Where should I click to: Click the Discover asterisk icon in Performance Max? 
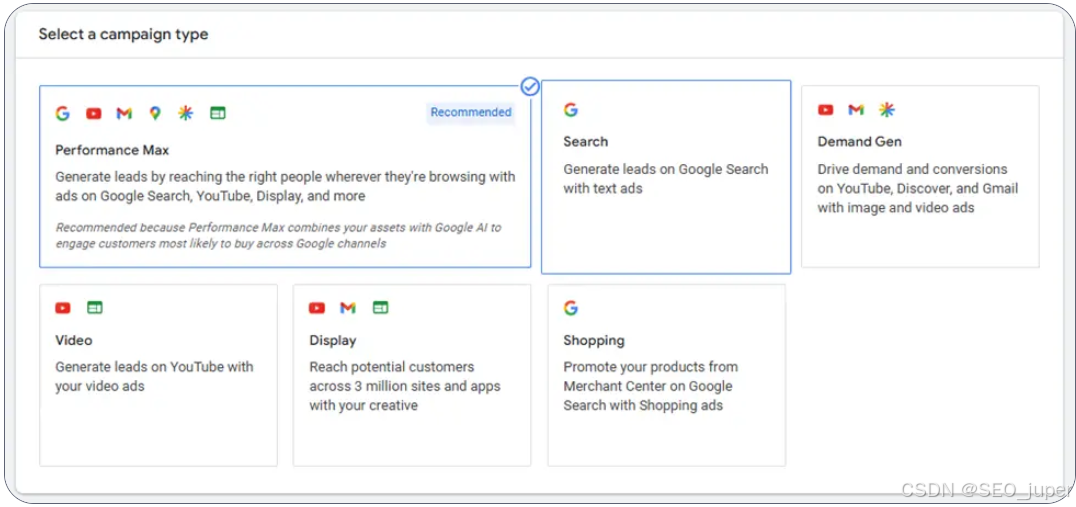click(185, 113)
